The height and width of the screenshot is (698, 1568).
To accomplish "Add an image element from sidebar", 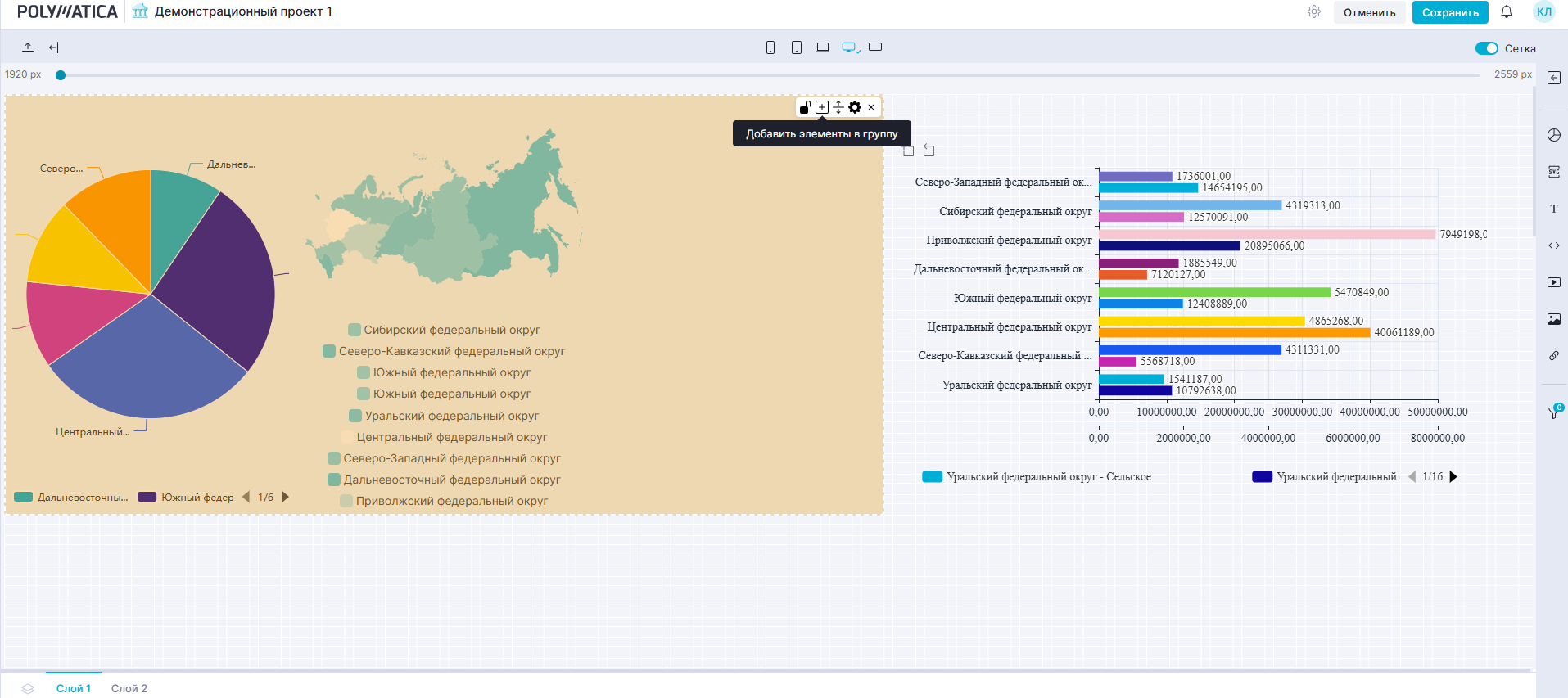I will coord(1553,319).
